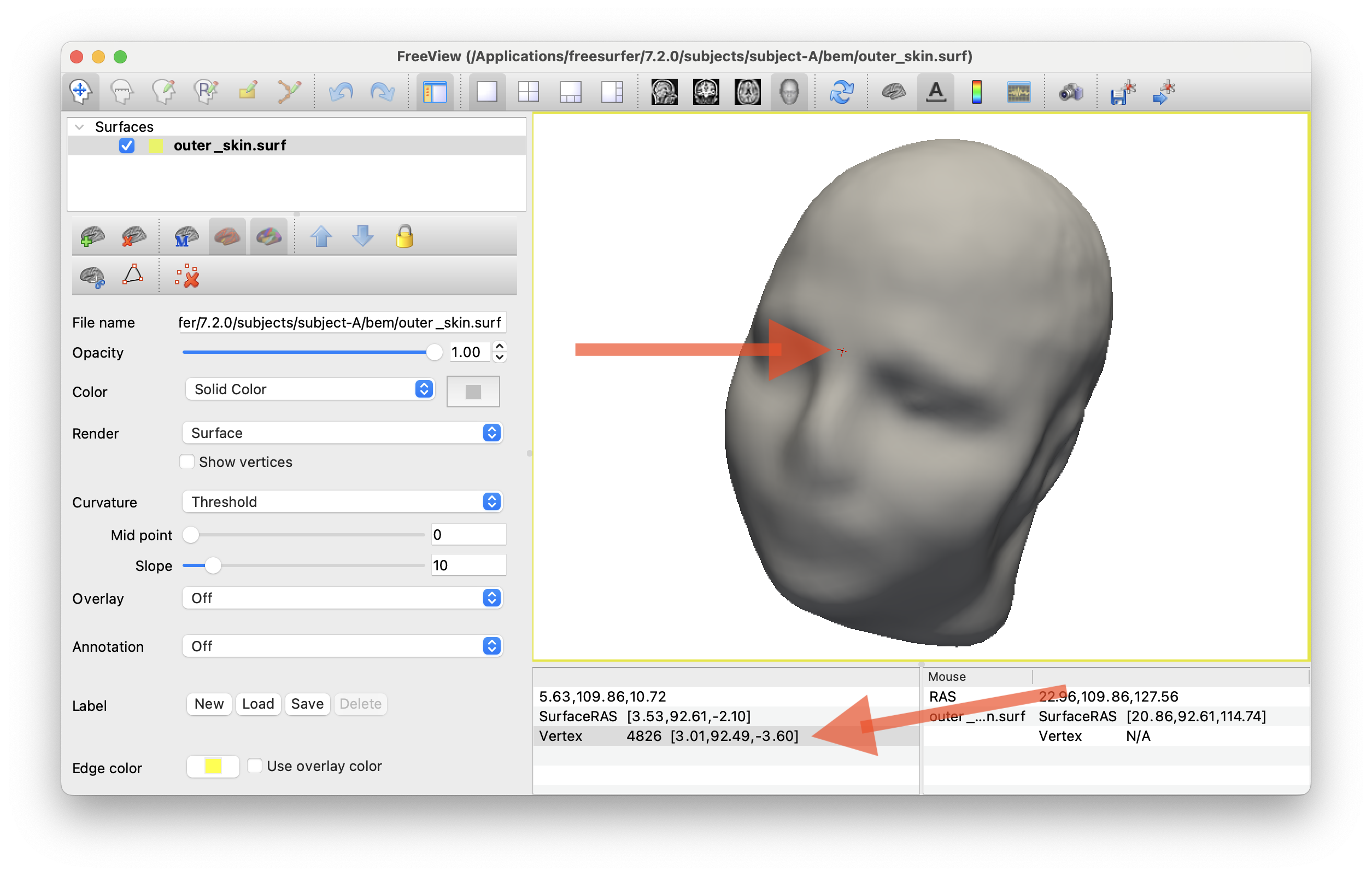
Task: Click the lock layer padlock icon
Action: tap(404, 237)
